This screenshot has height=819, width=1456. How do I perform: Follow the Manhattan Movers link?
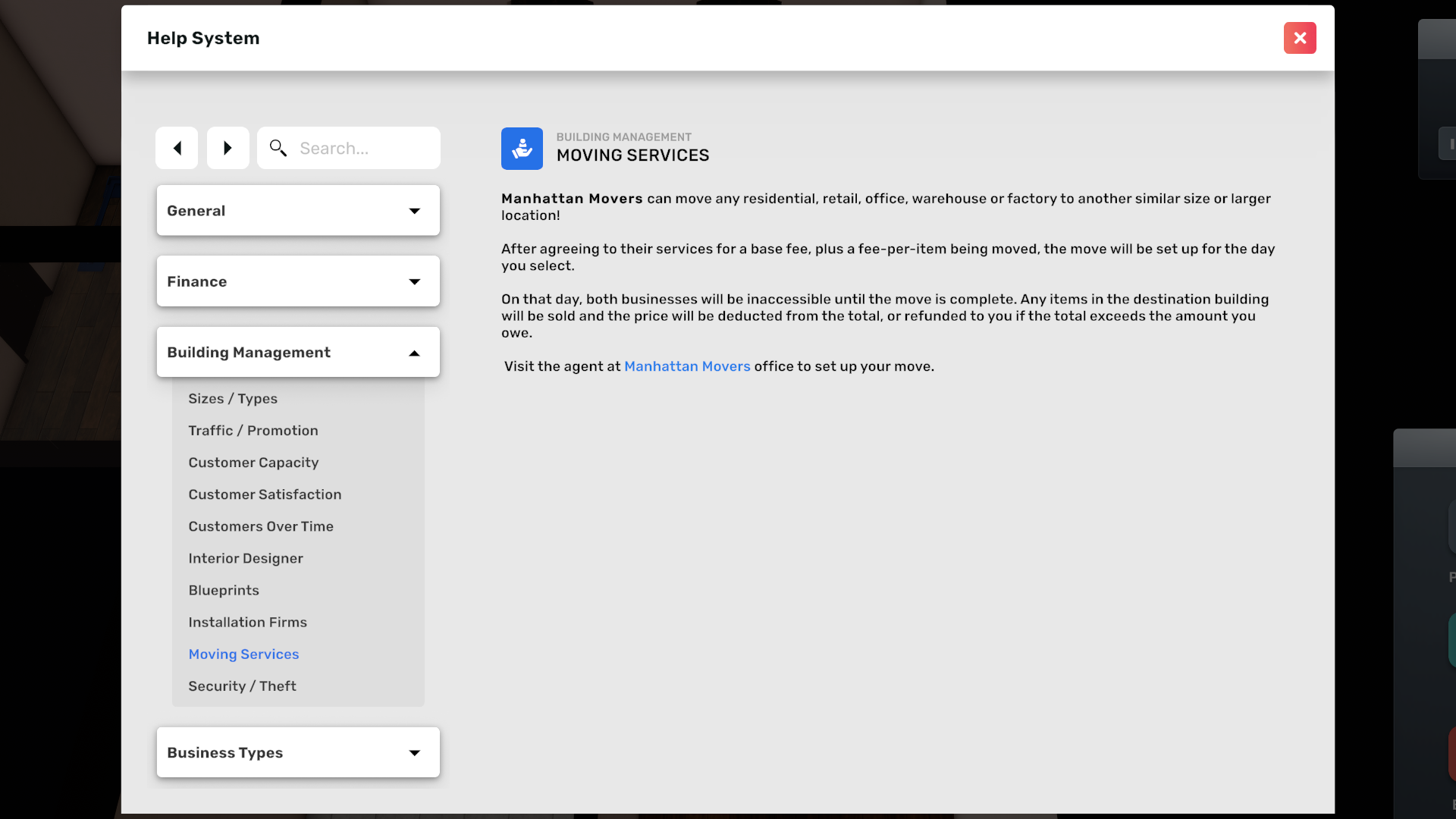687,366
